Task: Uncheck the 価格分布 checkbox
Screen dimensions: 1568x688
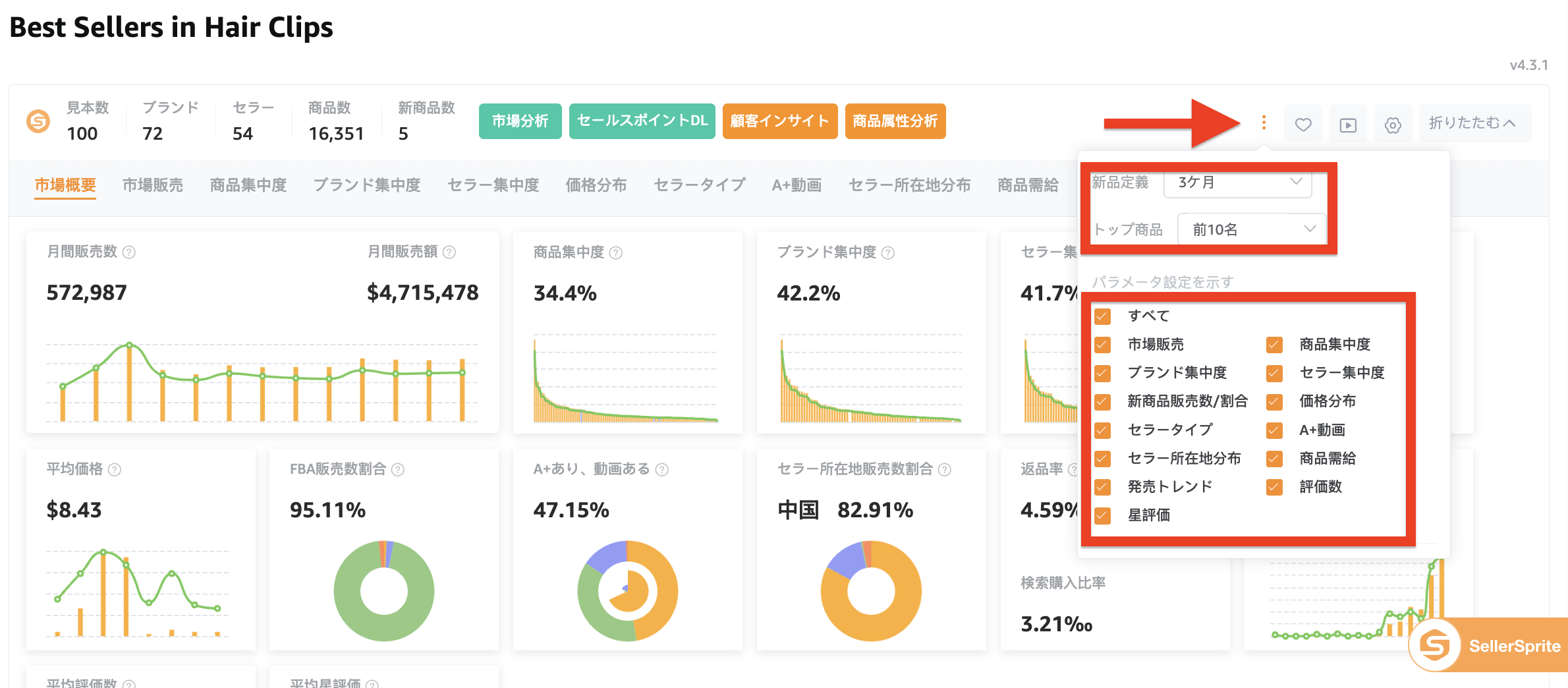Action: click(x=1275, y=401)
